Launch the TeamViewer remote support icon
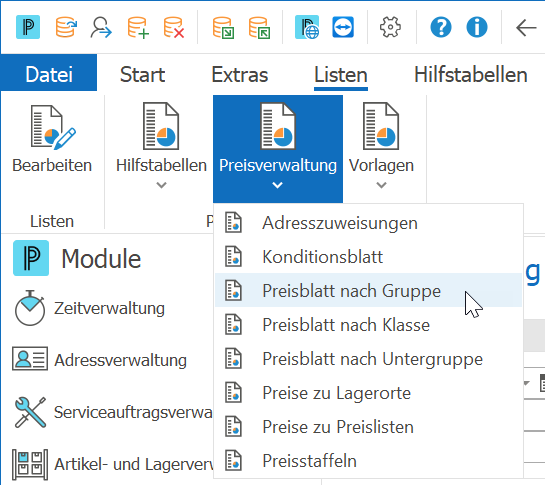Viewport: 545px width, 485px height. (x=343, y=27)
